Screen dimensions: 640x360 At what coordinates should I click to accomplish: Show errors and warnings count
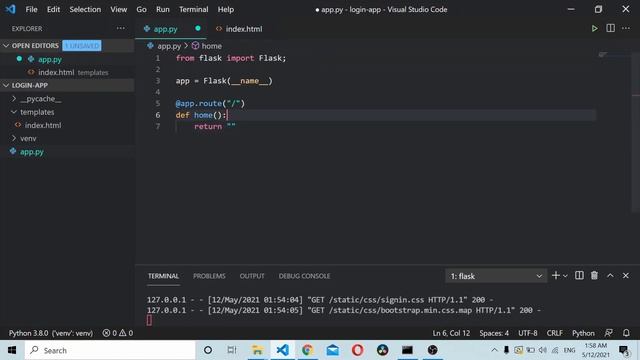coord(118,333)
